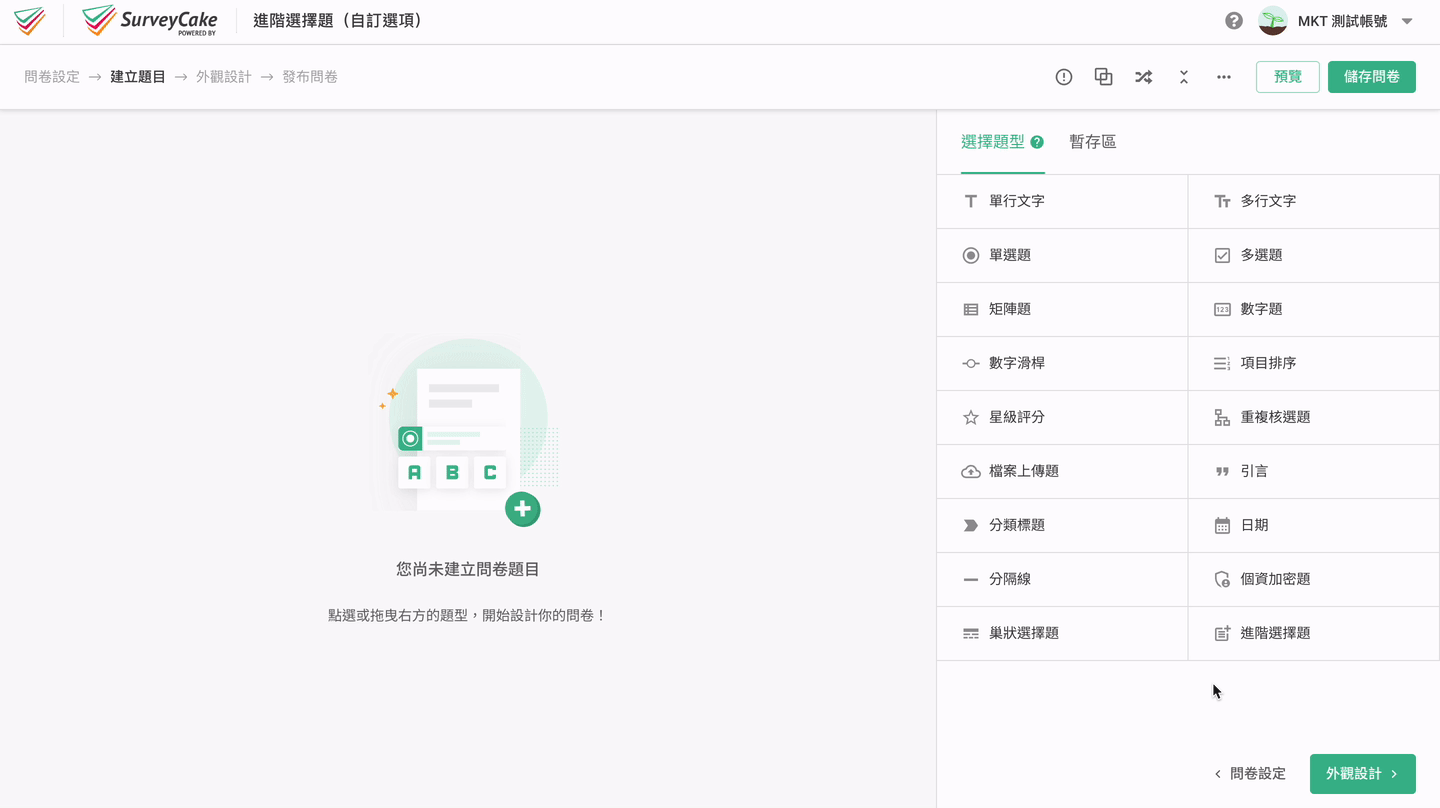
Task: Click the help question mark icon
Action: point(1234,21)
